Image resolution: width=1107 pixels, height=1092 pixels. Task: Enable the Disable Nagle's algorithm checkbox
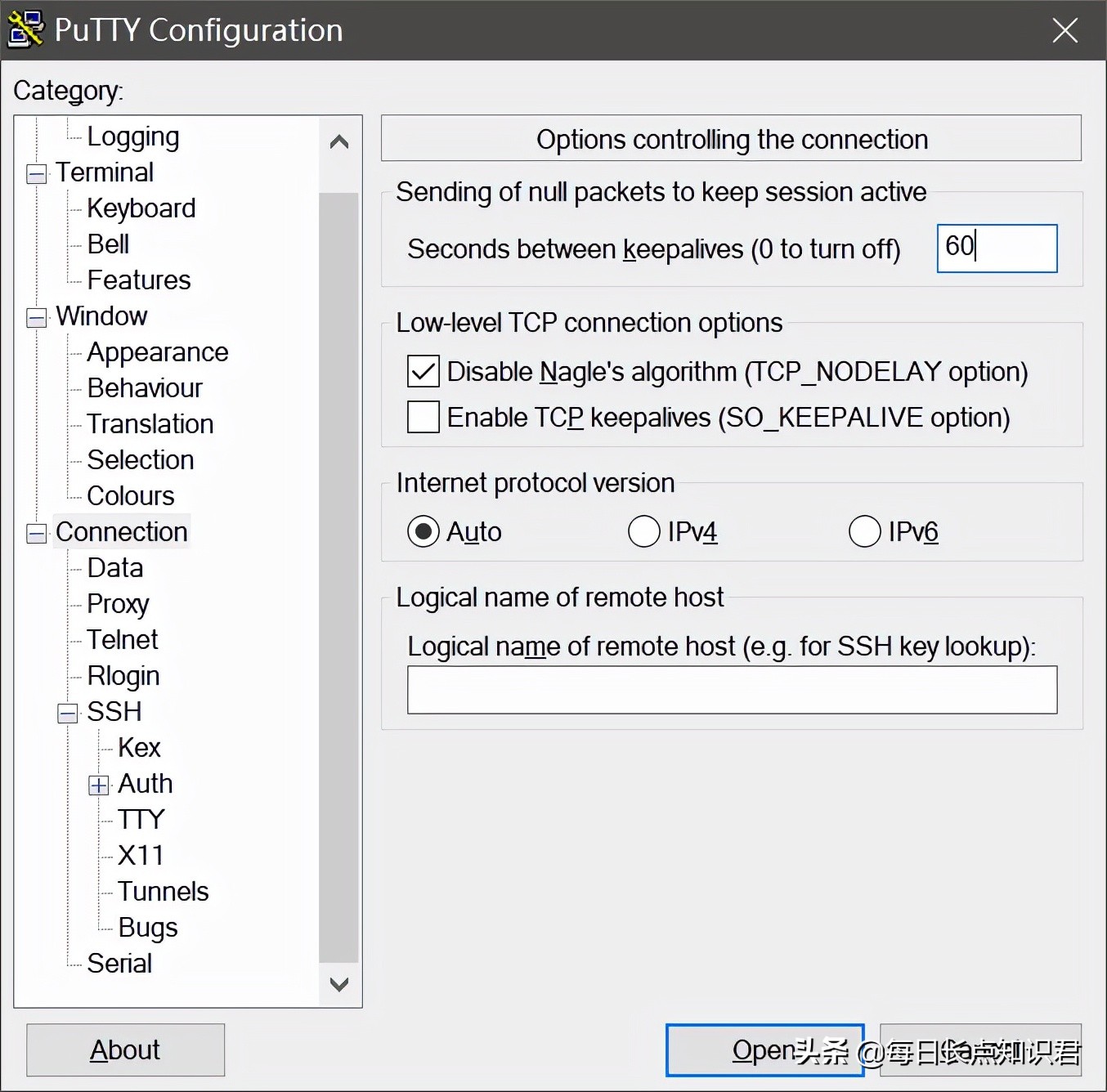[424, 371]
